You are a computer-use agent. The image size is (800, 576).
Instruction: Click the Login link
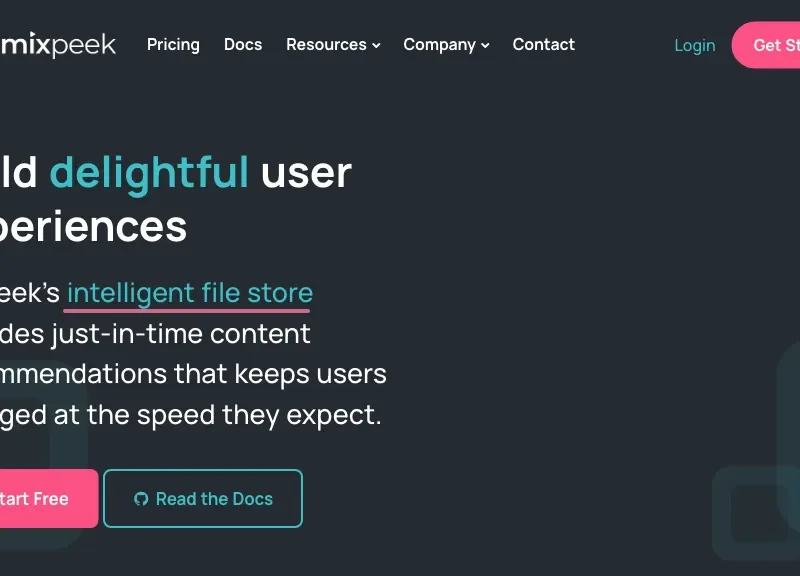[x=694, y=45]
